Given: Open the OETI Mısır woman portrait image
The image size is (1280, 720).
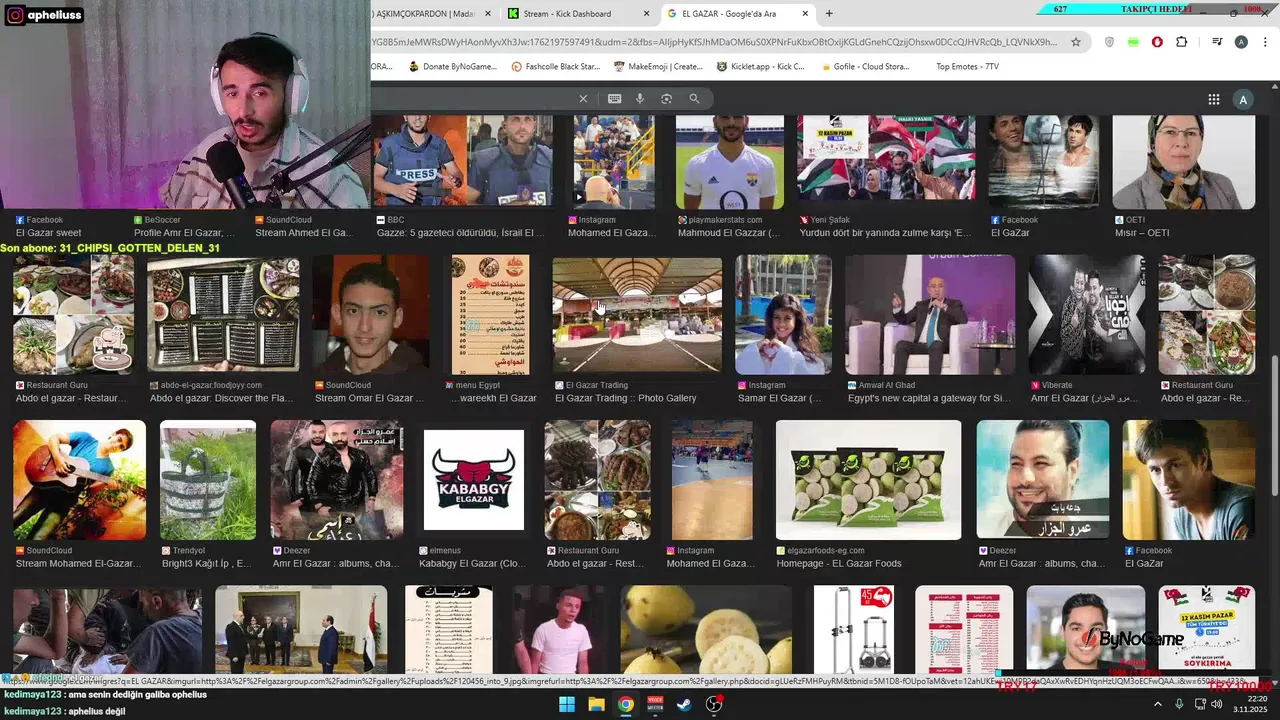Looking at the screenshot, I should coord(1183,162).
